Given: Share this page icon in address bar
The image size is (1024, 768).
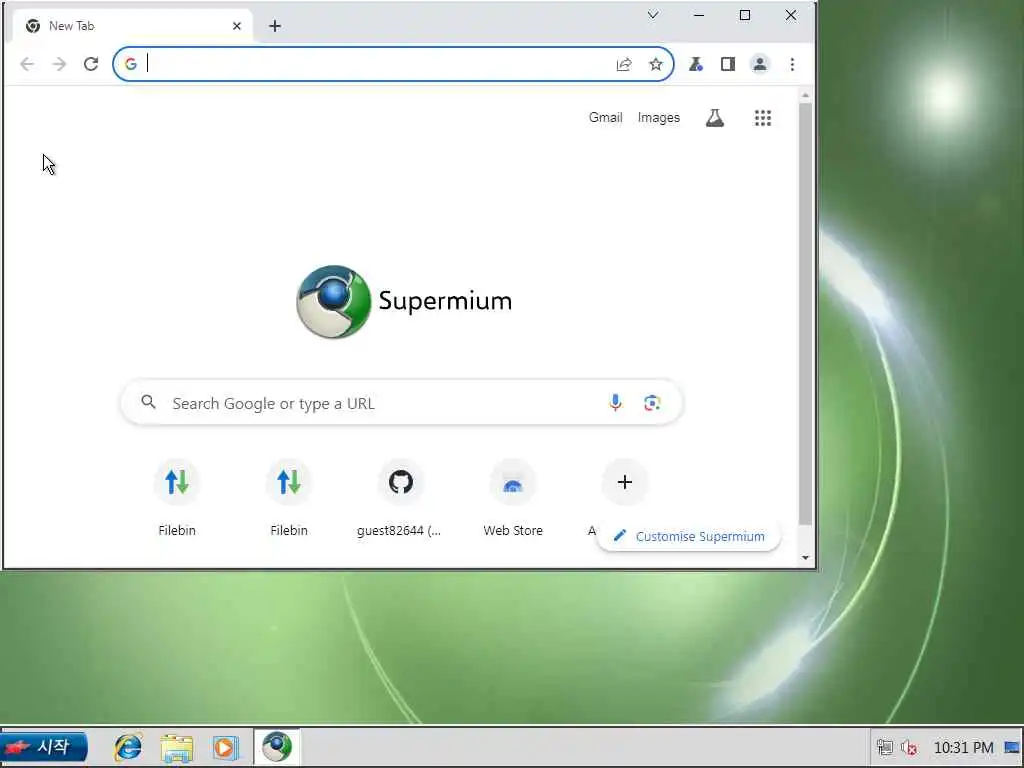Looking at the screenshot, I should point(624,64).
